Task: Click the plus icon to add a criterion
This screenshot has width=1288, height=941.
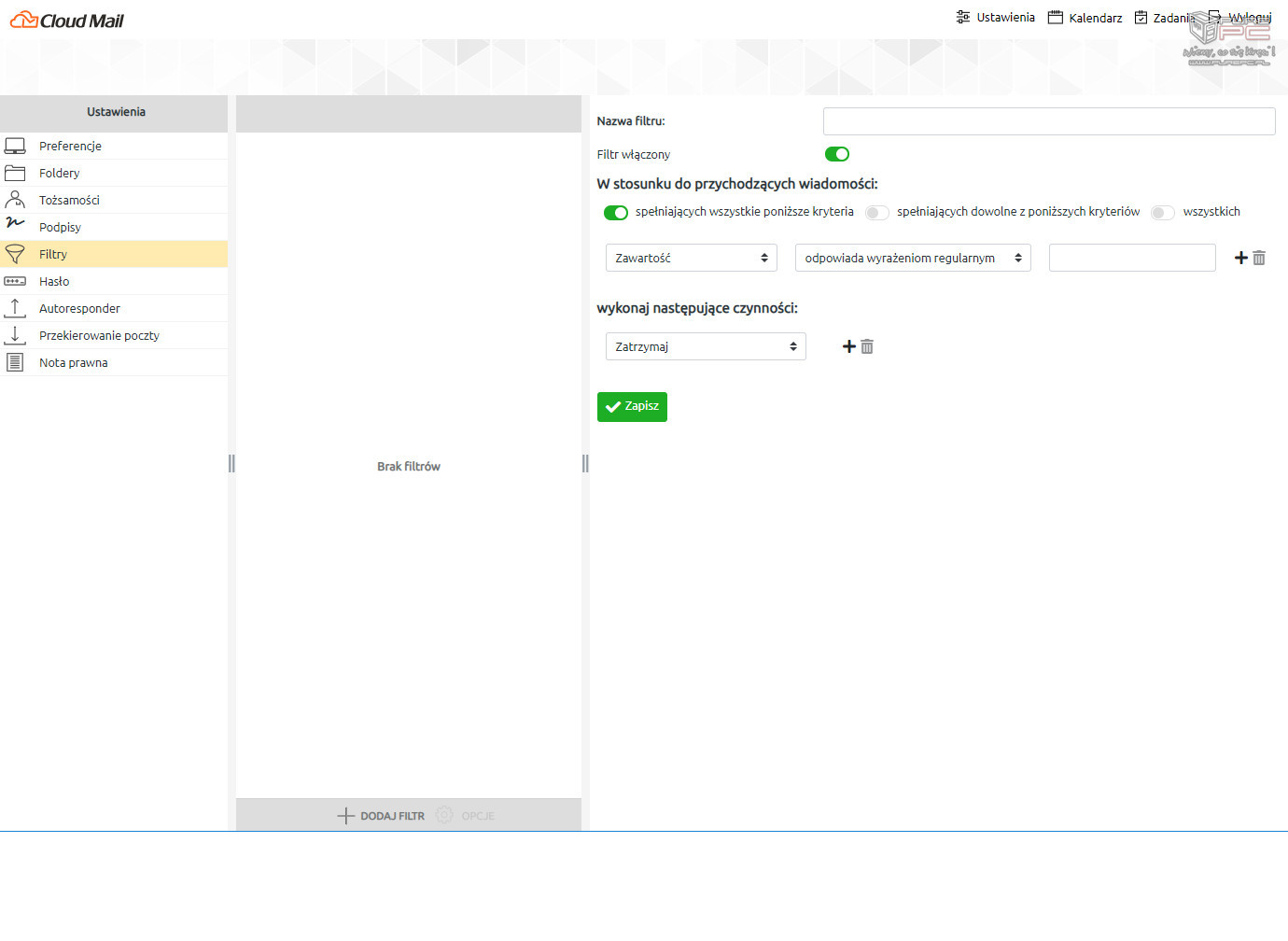Action: [x=1240, y=258]
